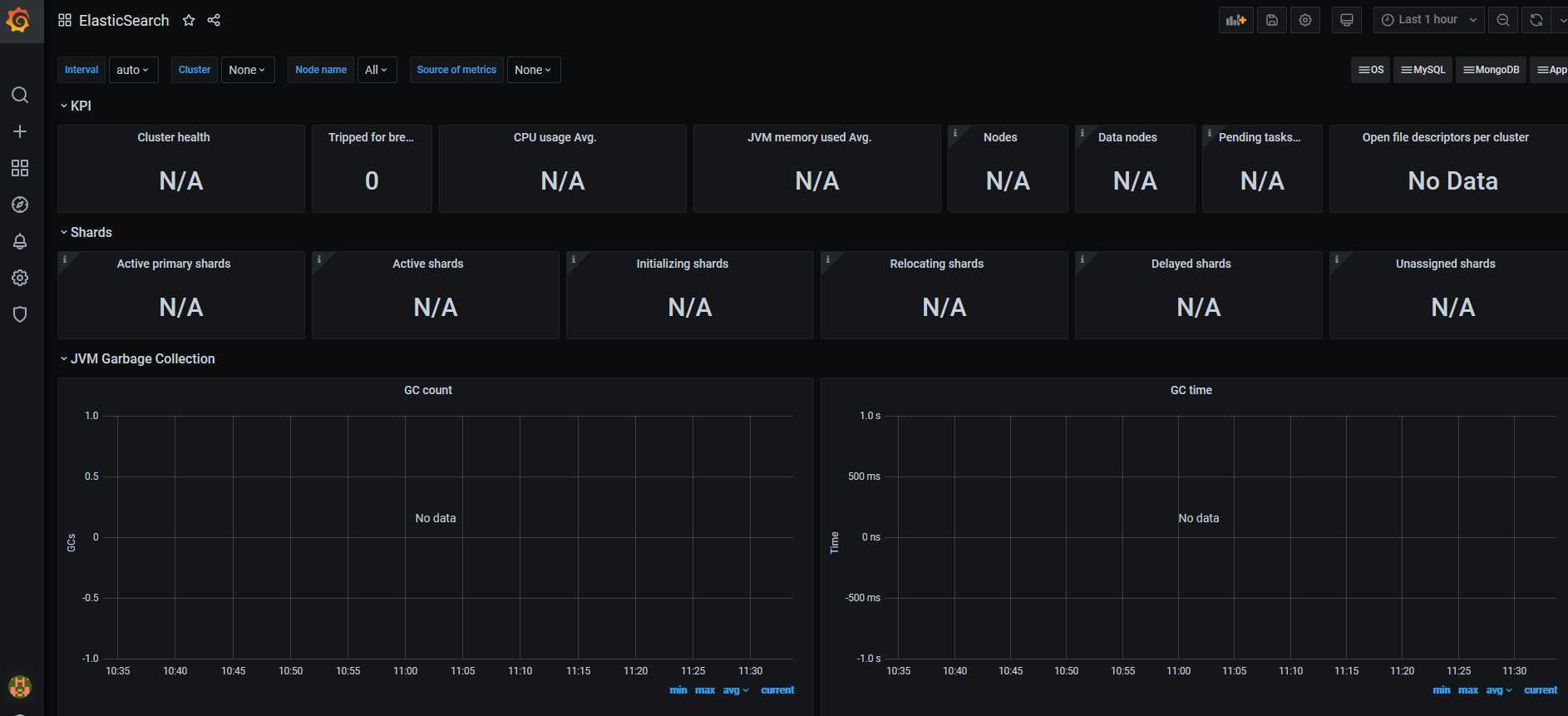
Task: Click the Grafana logo home icon
Action: click(19, 20)
